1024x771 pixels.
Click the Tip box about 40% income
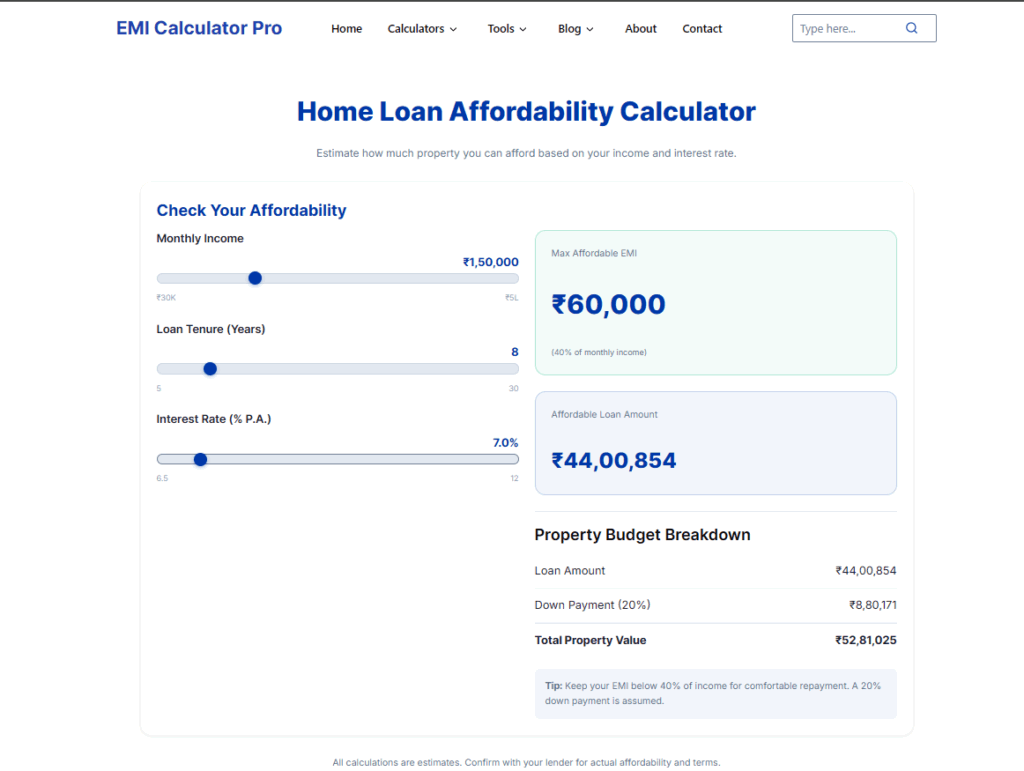tap(716, 693)
